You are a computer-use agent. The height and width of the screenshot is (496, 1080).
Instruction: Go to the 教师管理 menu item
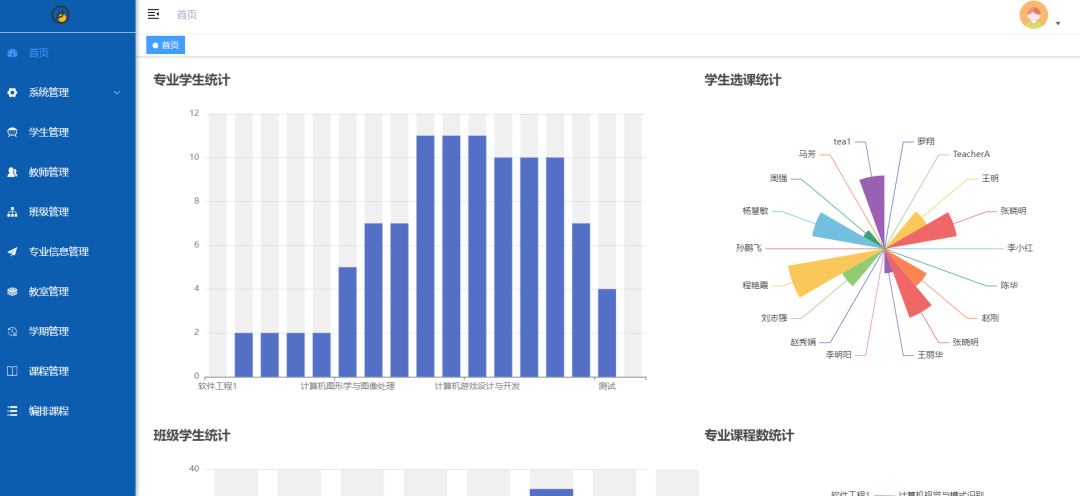pos(68,172)
